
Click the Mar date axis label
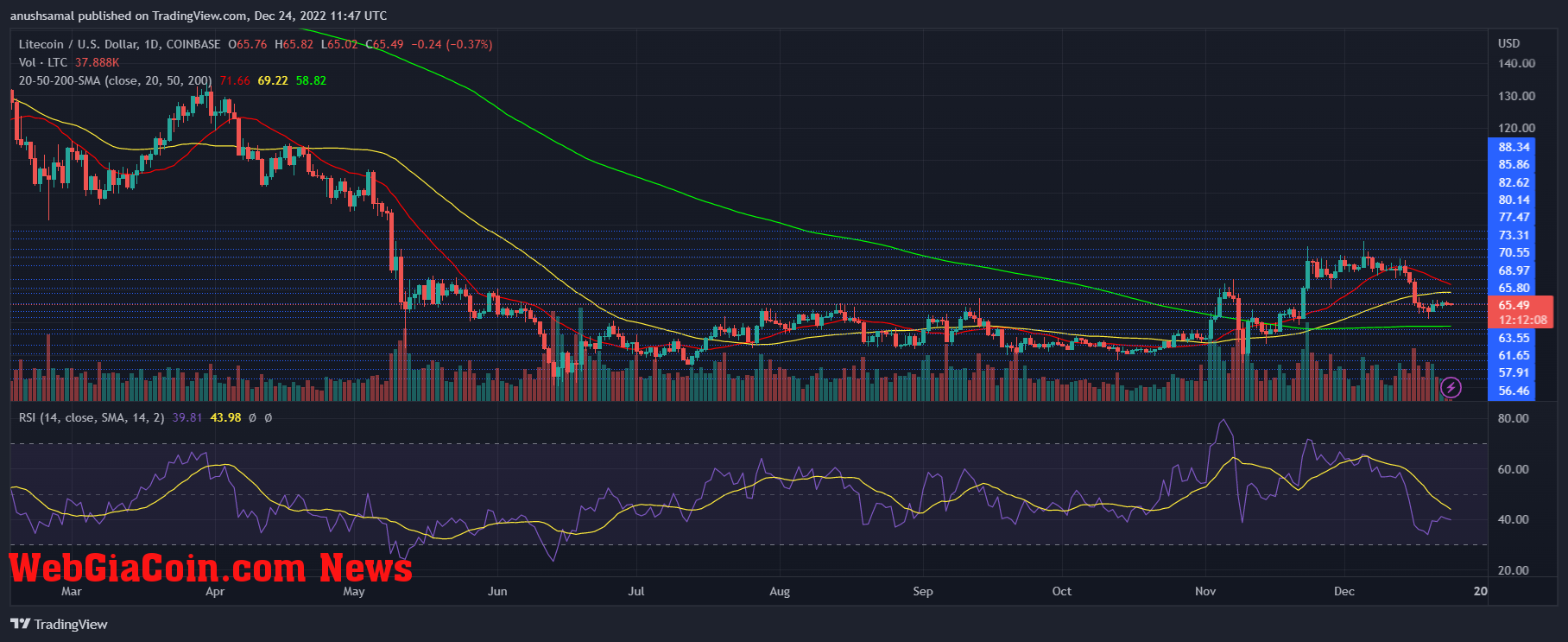[72, 591]
